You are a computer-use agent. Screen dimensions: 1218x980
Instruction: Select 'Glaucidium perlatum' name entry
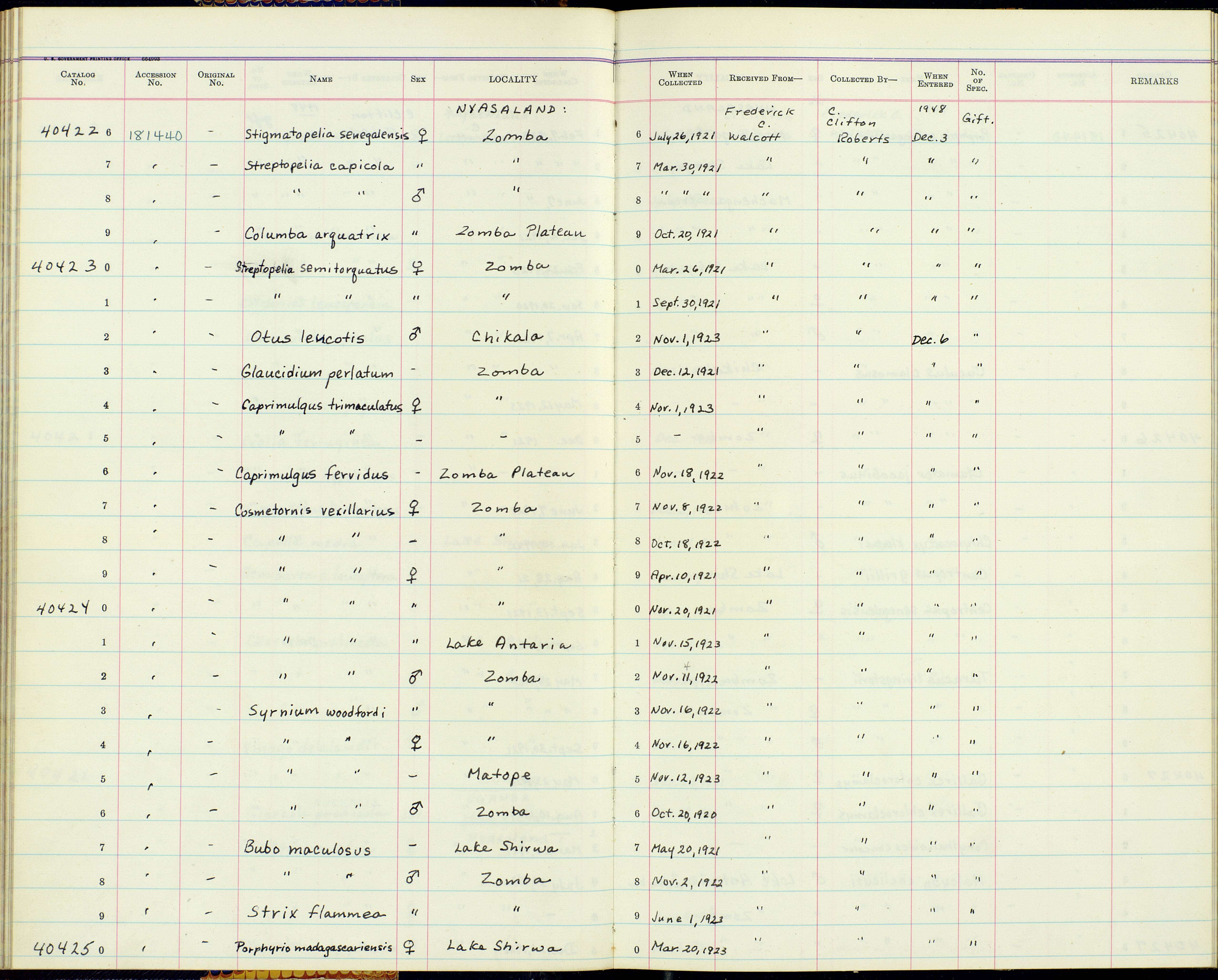pos(317,373)
